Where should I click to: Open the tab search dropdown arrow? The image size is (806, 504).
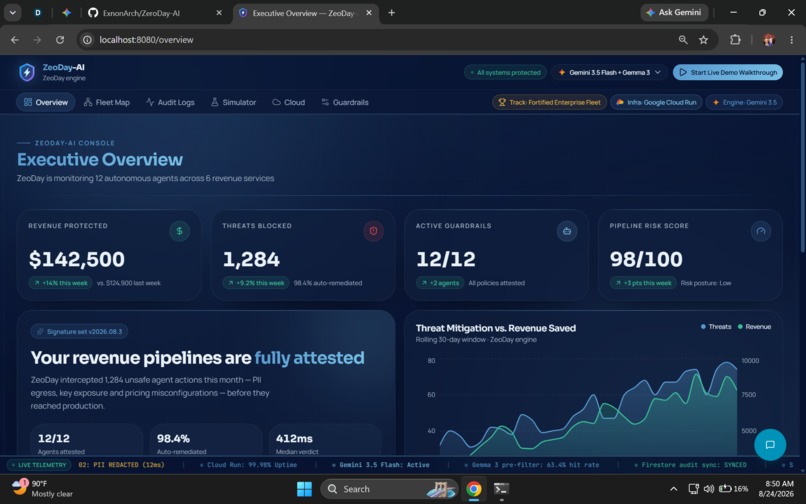tap(13, 13)
